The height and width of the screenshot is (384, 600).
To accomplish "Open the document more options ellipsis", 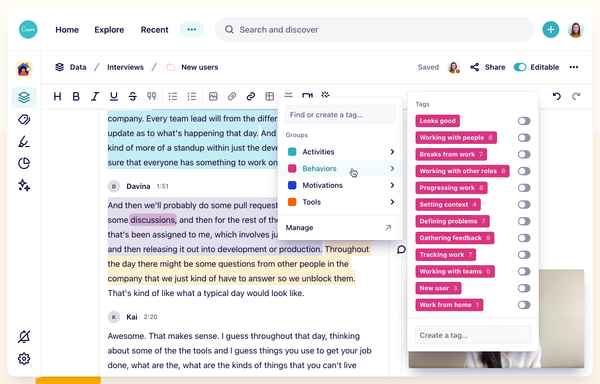I will point(574,67).
